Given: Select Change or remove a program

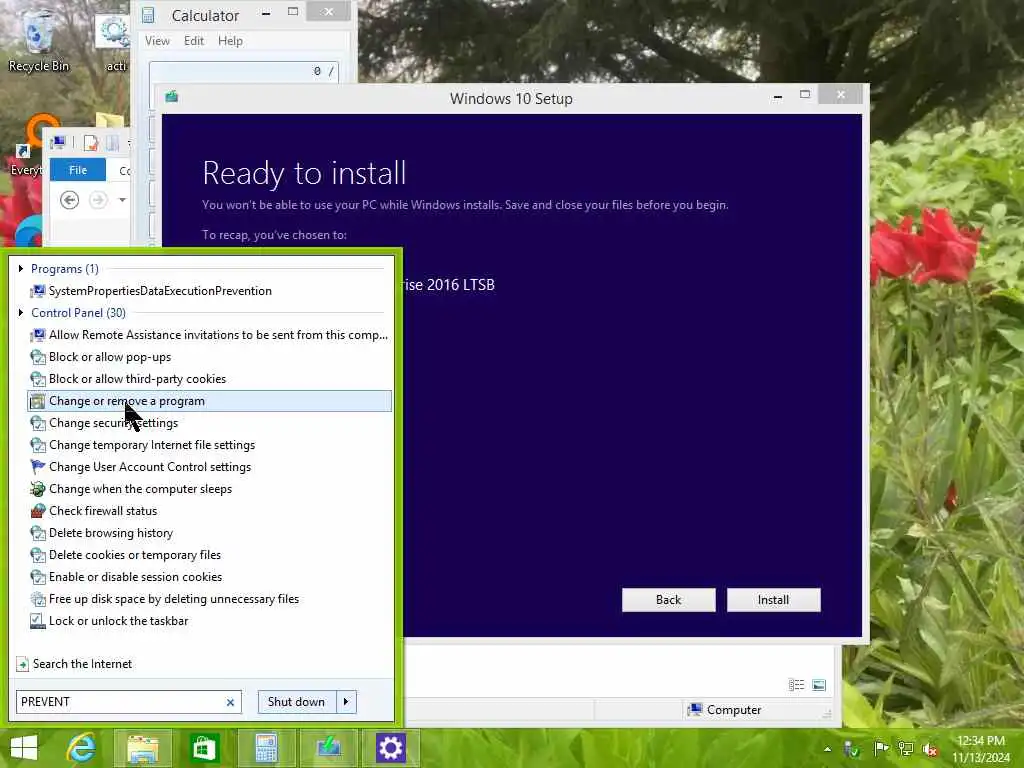Looking at the screenshot, I should tap(209, 401).
